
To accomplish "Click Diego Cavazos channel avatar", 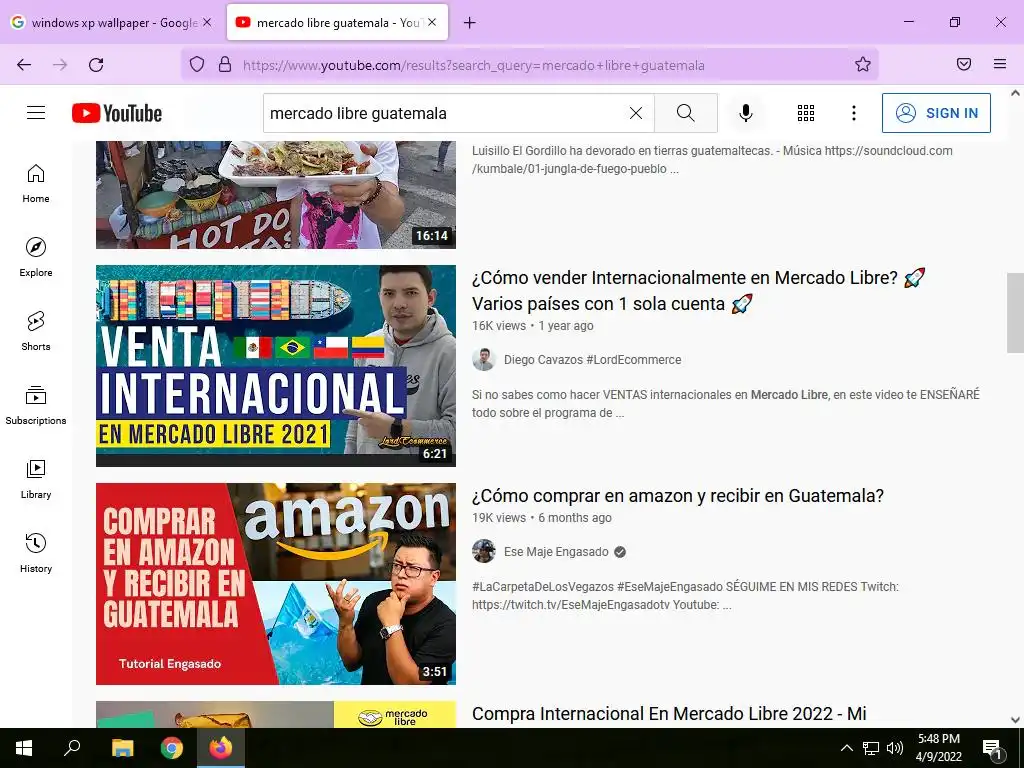I will [x=483, y=360].
